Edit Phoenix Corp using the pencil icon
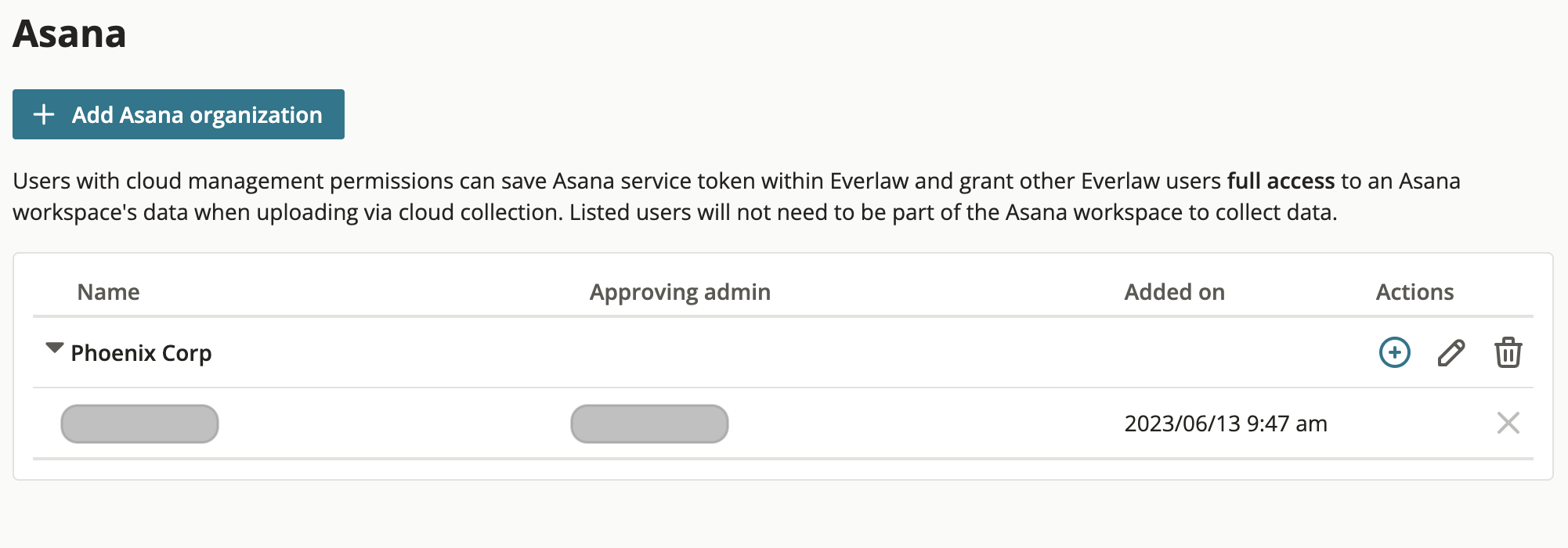1568x548 pixels. [1451, 353]
